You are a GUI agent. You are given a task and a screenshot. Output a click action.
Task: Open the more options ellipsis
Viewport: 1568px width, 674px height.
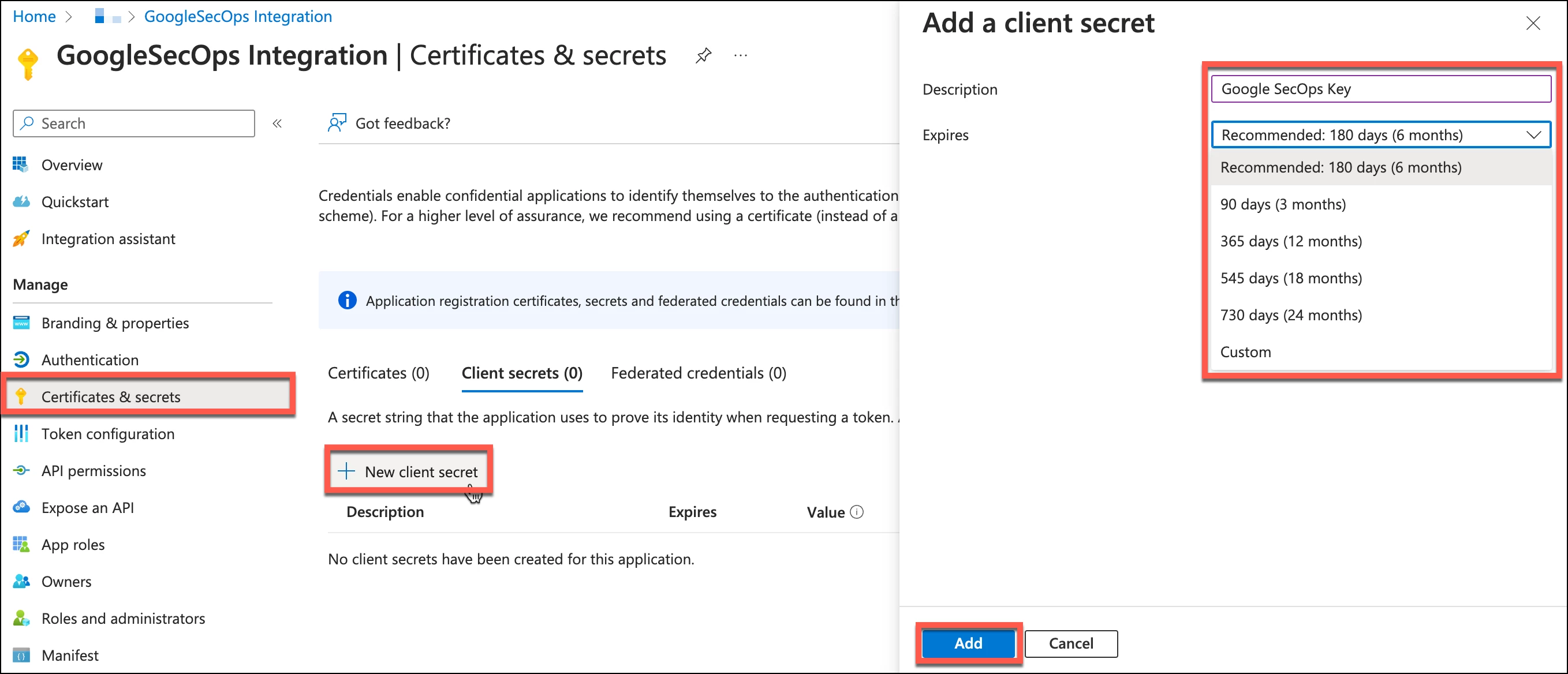(x=740, y=55)
